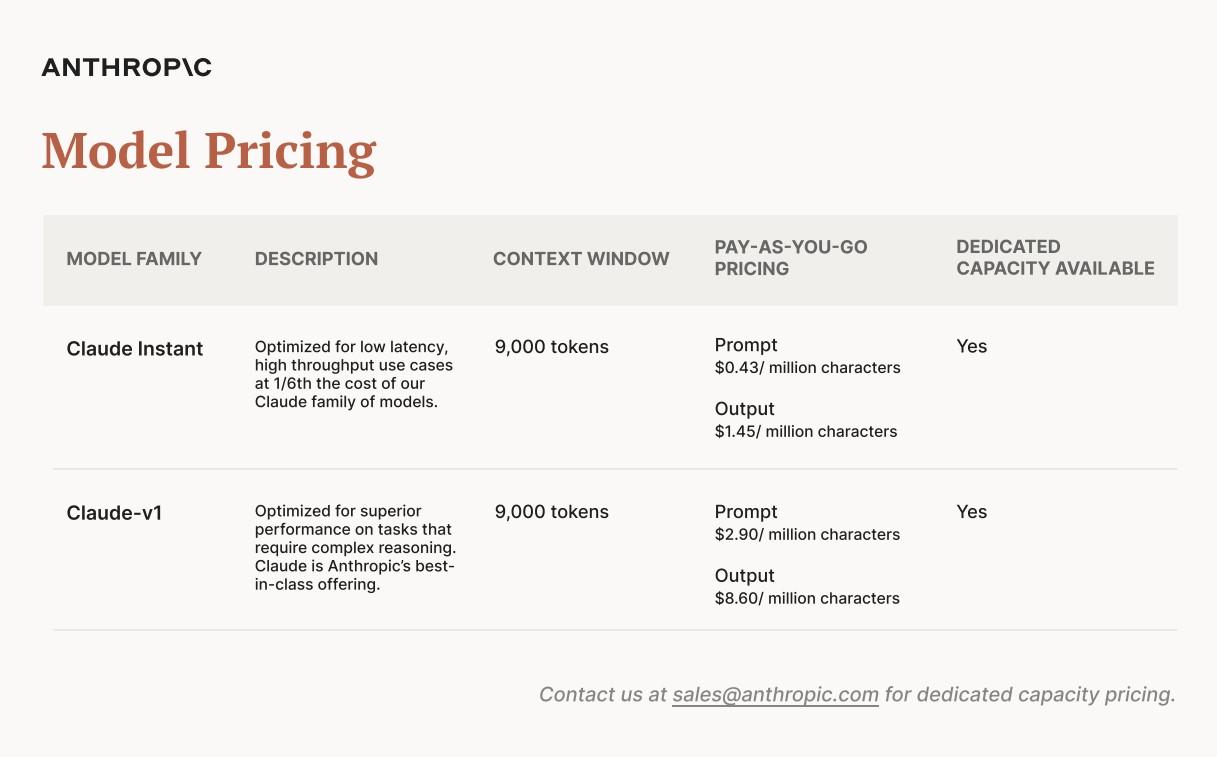Click Claude-v1's 9,000 tokens value
1217x757 pixels.
click(551, 512)
